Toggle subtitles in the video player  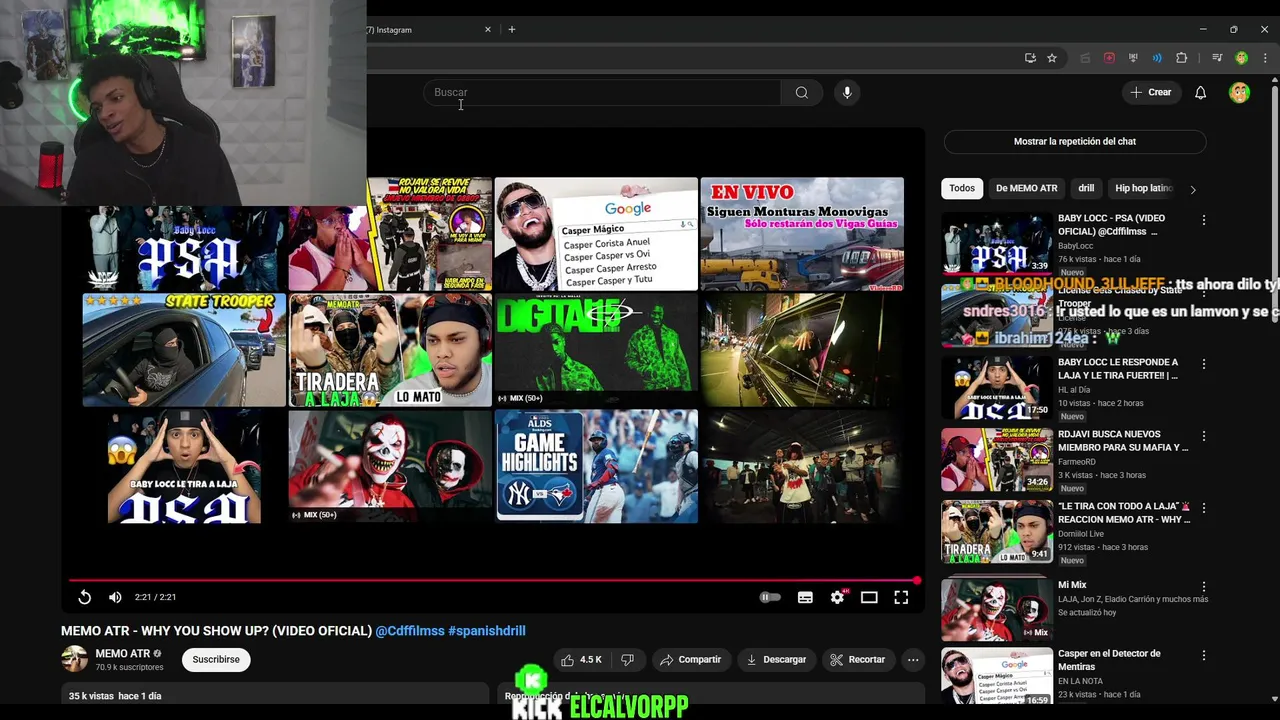(805, 597)
